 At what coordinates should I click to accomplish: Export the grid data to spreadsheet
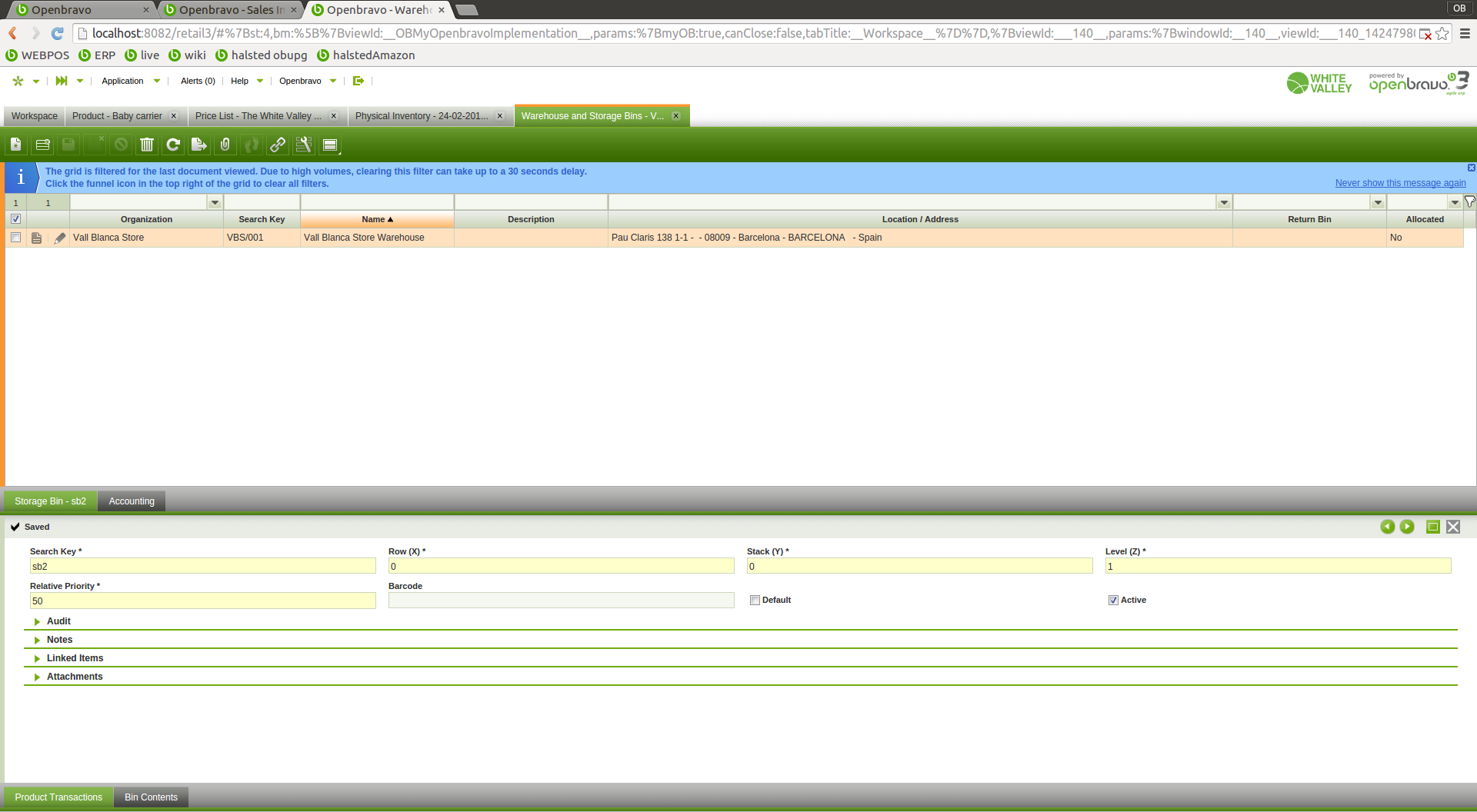[199, 145]
